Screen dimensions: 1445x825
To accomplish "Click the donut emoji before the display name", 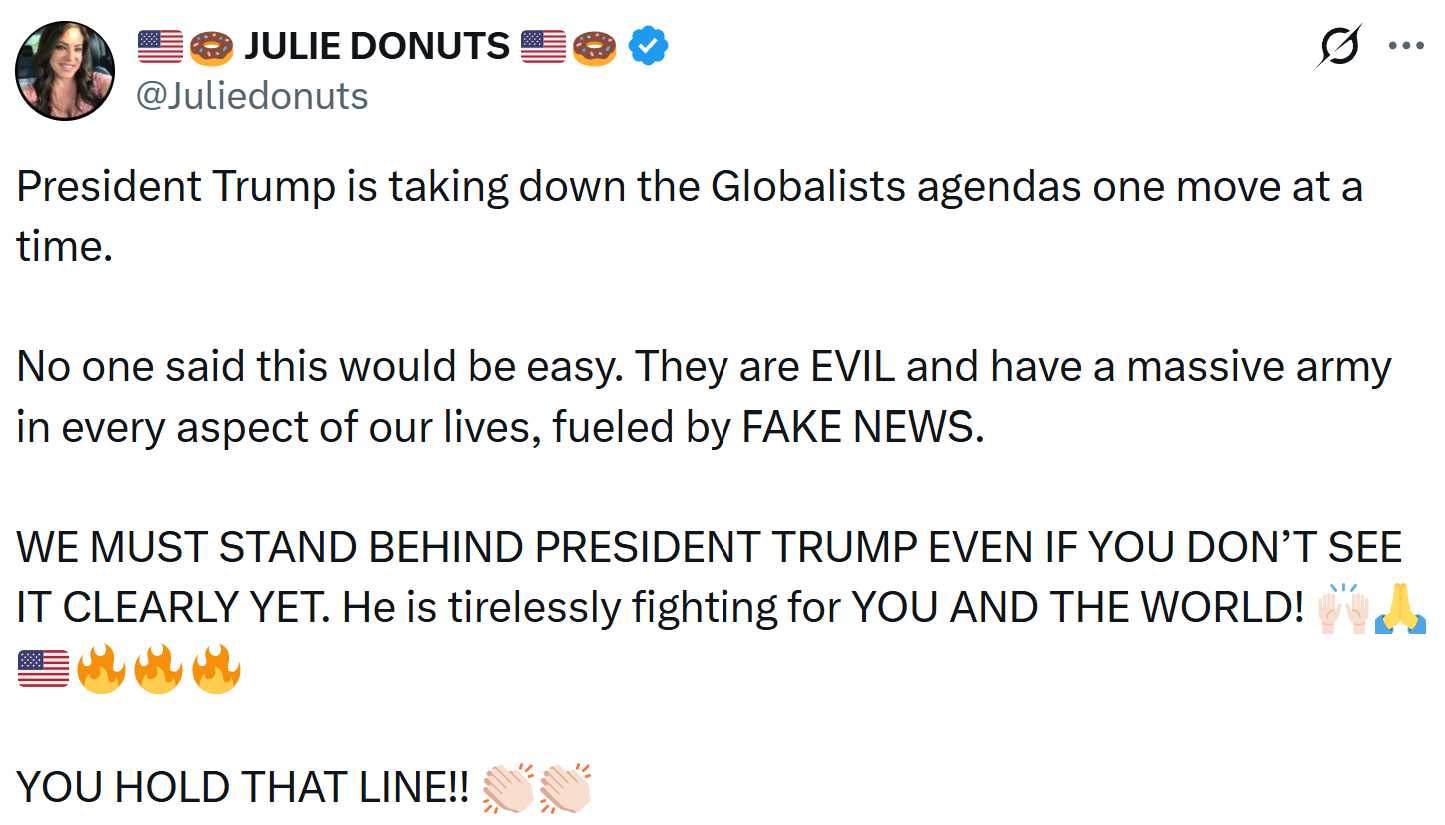I will 211,46.
